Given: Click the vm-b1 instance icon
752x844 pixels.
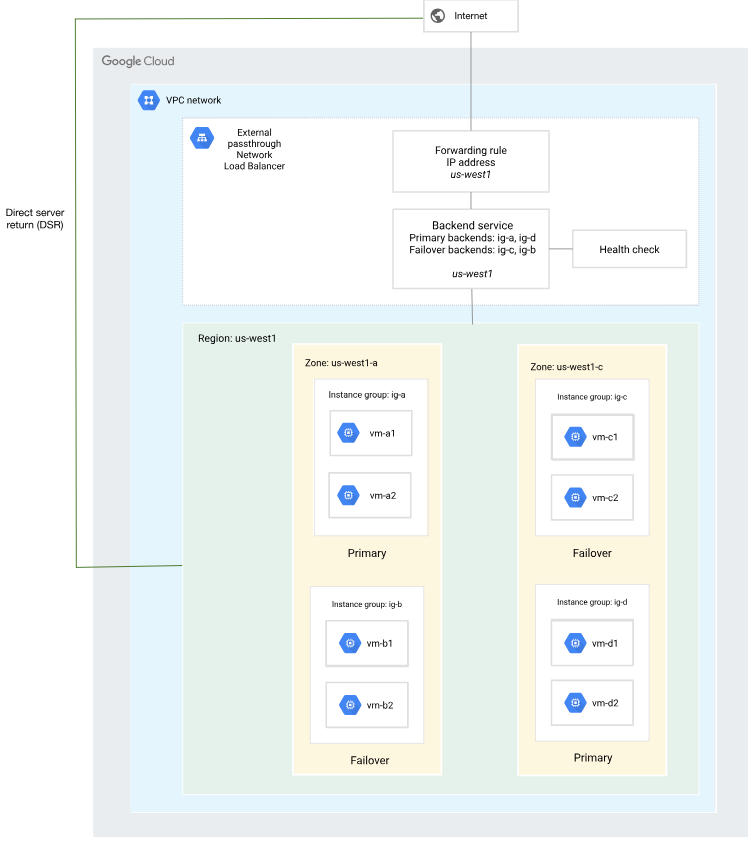Looking at the screenshot, I should coord(350,643).
